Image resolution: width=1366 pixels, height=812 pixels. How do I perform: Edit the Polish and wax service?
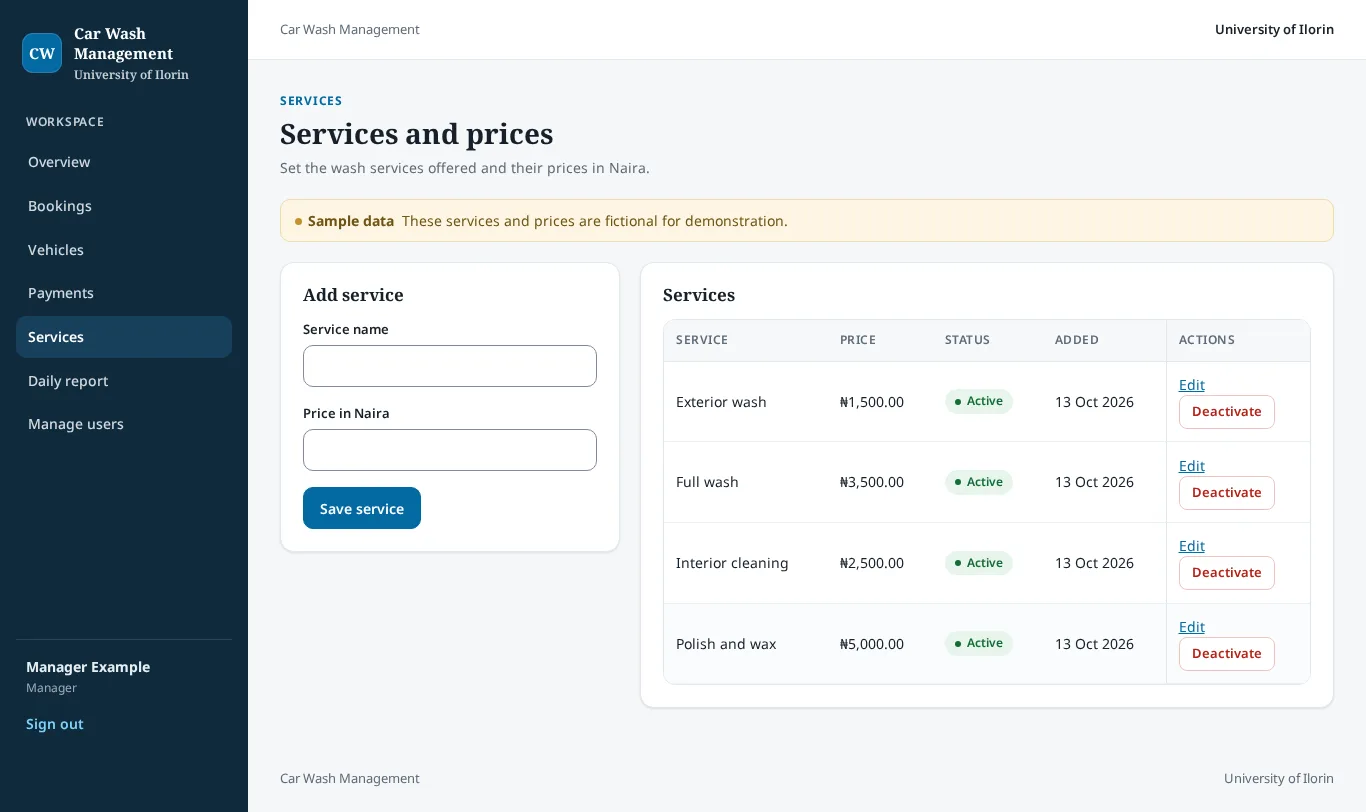pos(1192,627)
